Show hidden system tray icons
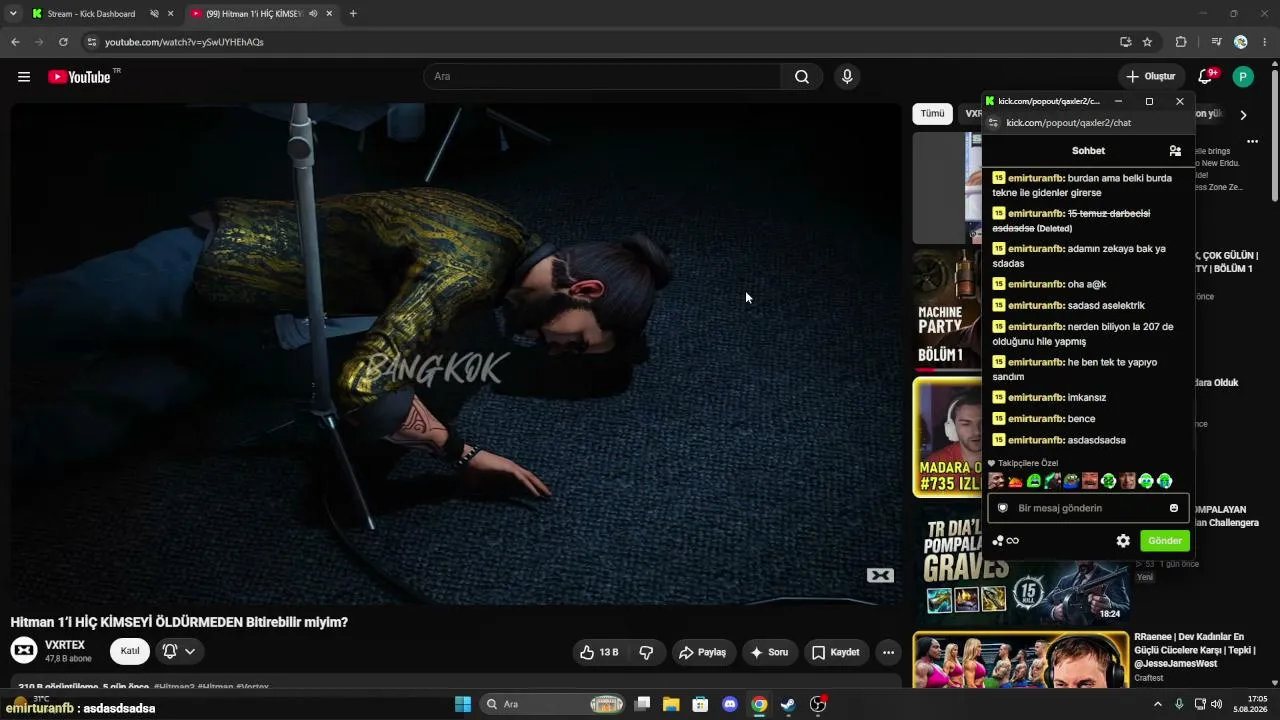 tap(1158, 704)
